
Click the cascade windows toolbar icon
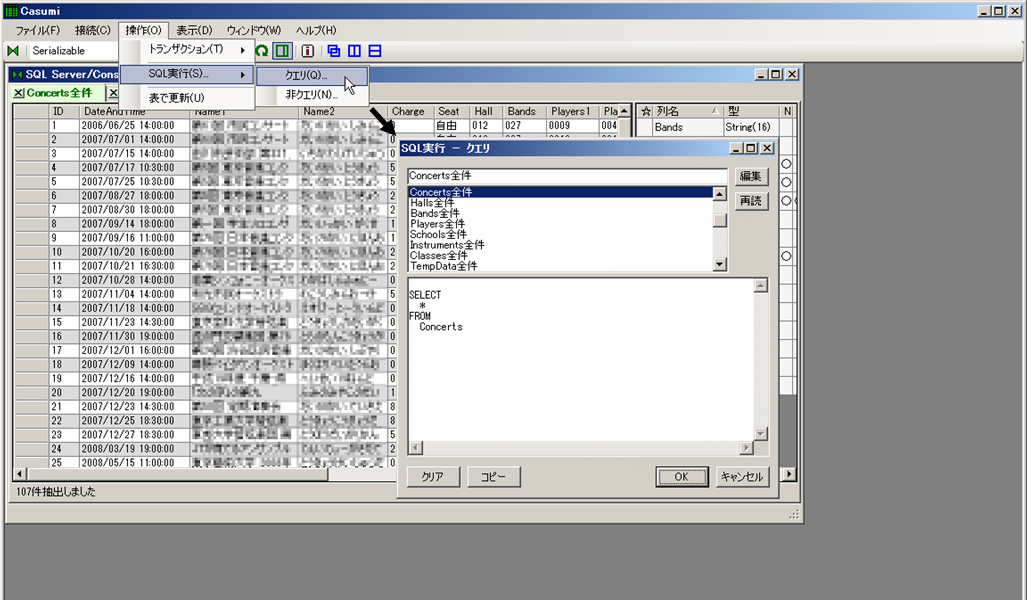(334, 50)
